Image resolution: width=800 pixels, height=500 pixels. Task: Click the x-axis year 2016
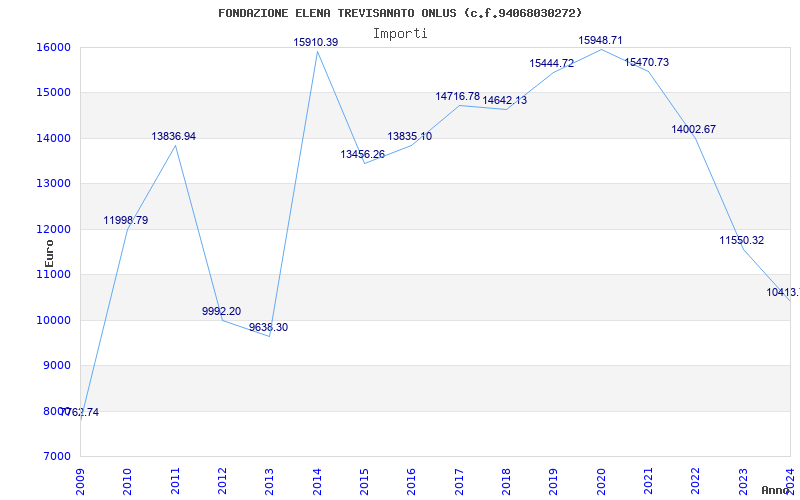(x=411, y=482)
